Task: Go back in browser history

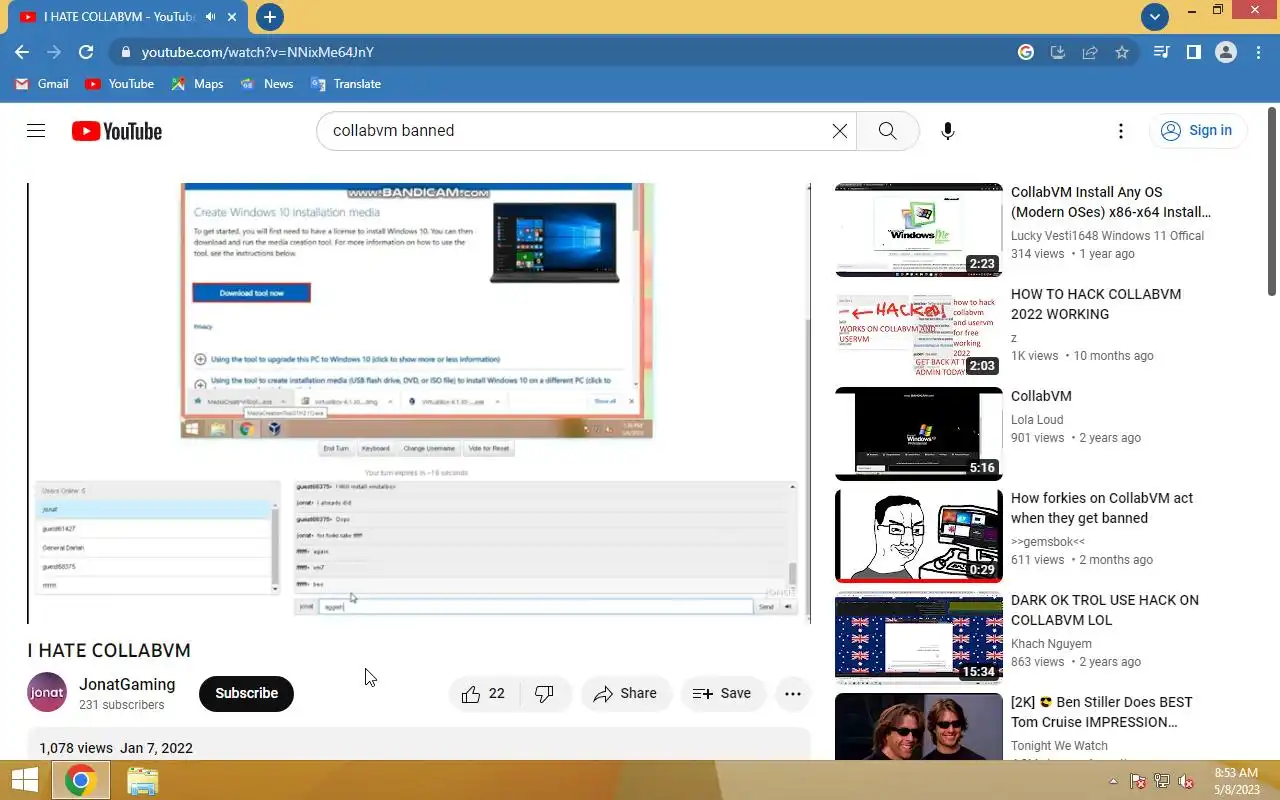Action: (x=22, y=52)
